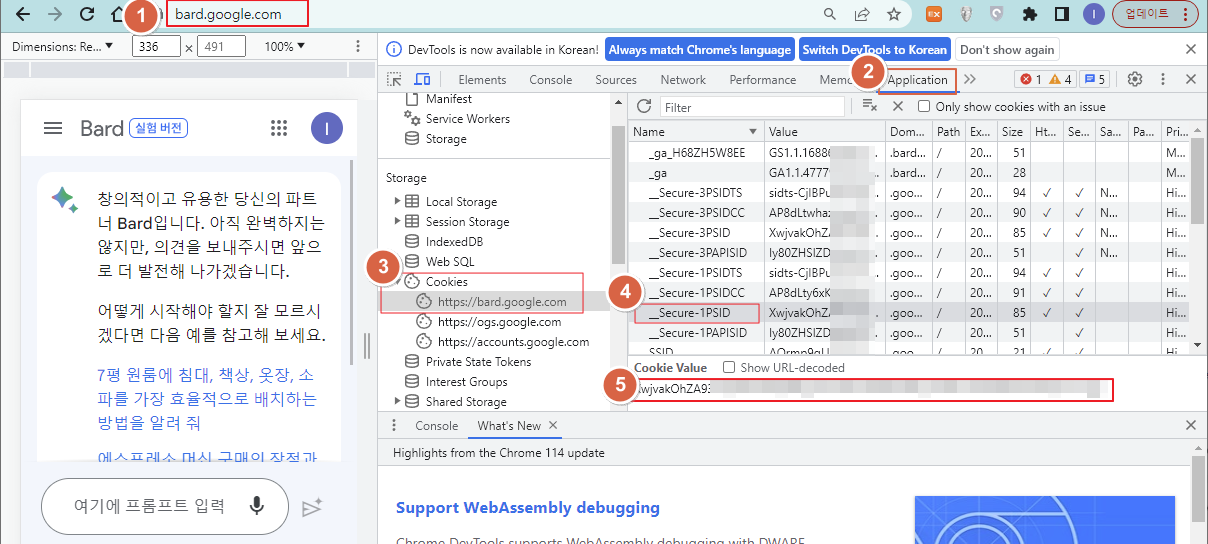Show more DevTools tabs chevron
The image size is (1208, 544).
tap(970, 79)
